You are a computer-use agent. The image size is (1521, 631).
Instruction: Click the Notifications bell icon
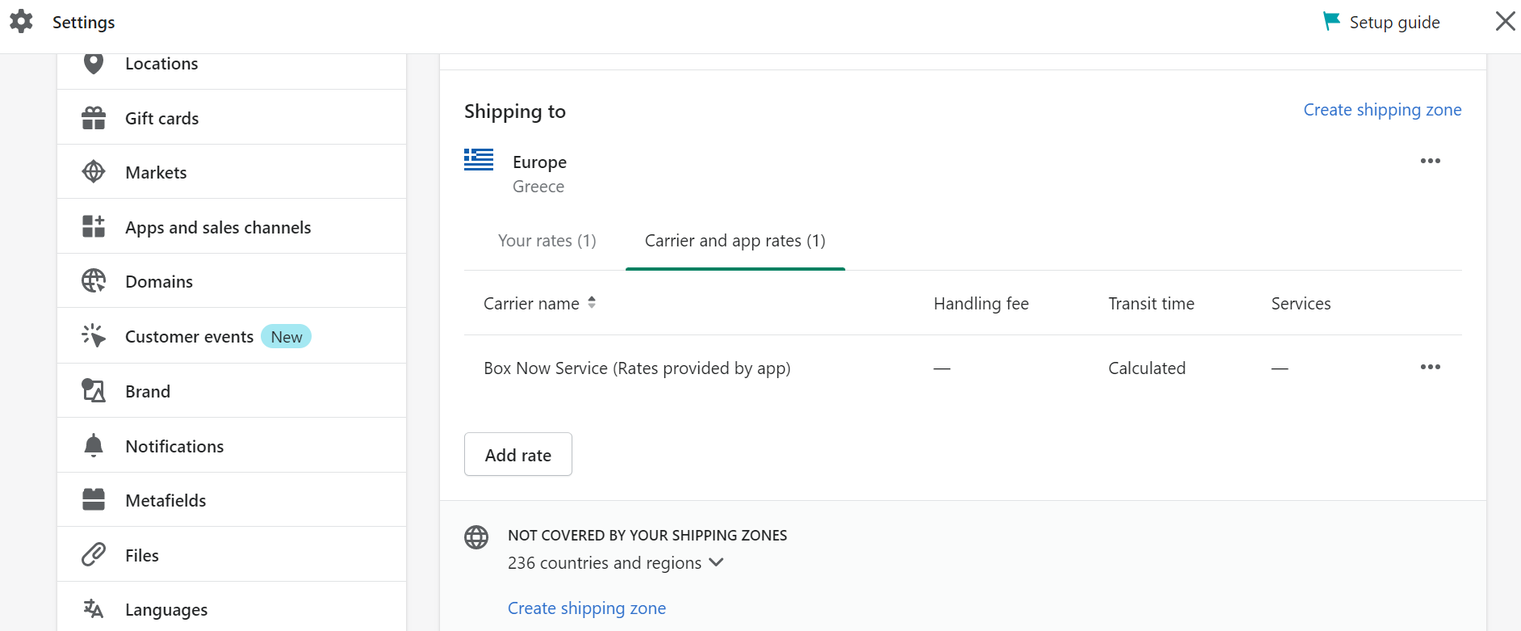[x=93, y=446]
